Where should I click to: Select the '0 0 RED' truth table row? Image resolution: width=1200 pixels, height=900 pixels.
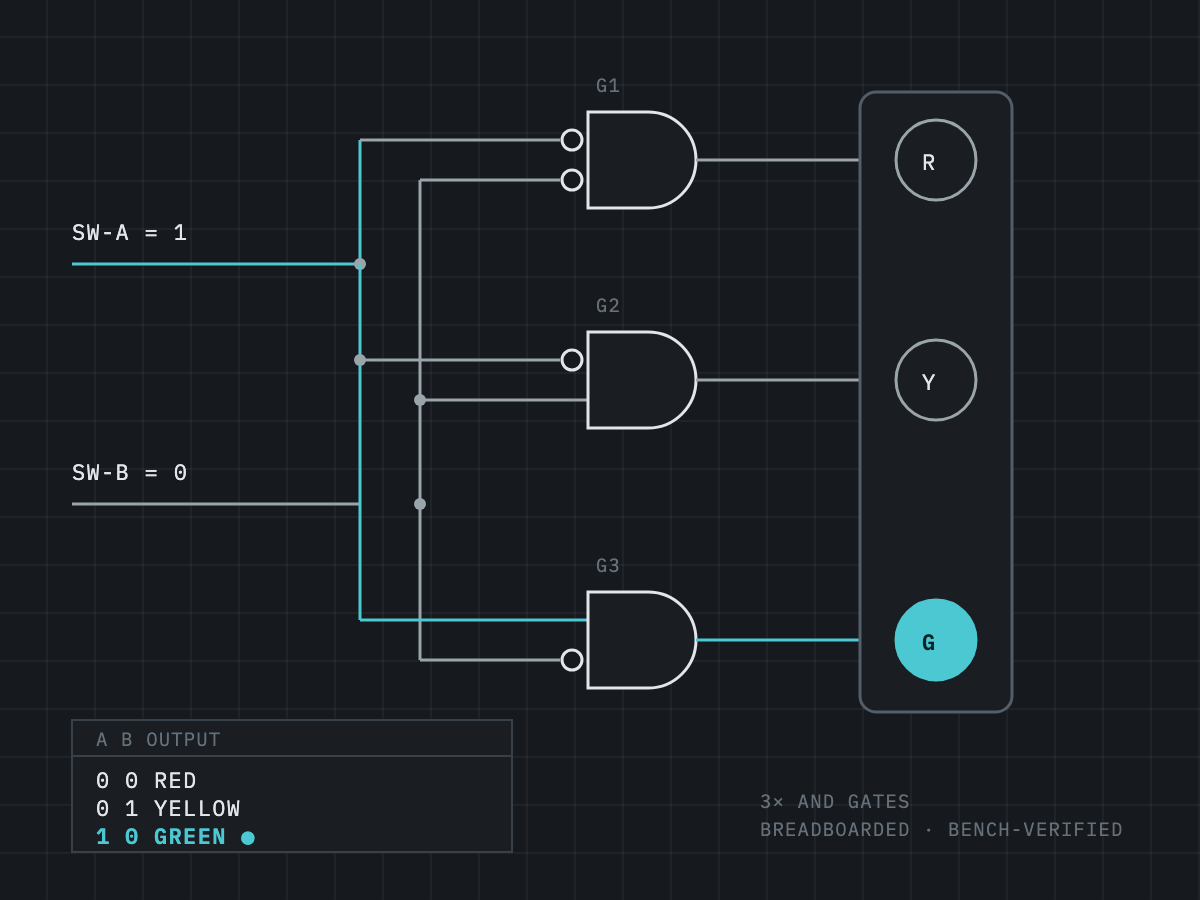point(147,781)
